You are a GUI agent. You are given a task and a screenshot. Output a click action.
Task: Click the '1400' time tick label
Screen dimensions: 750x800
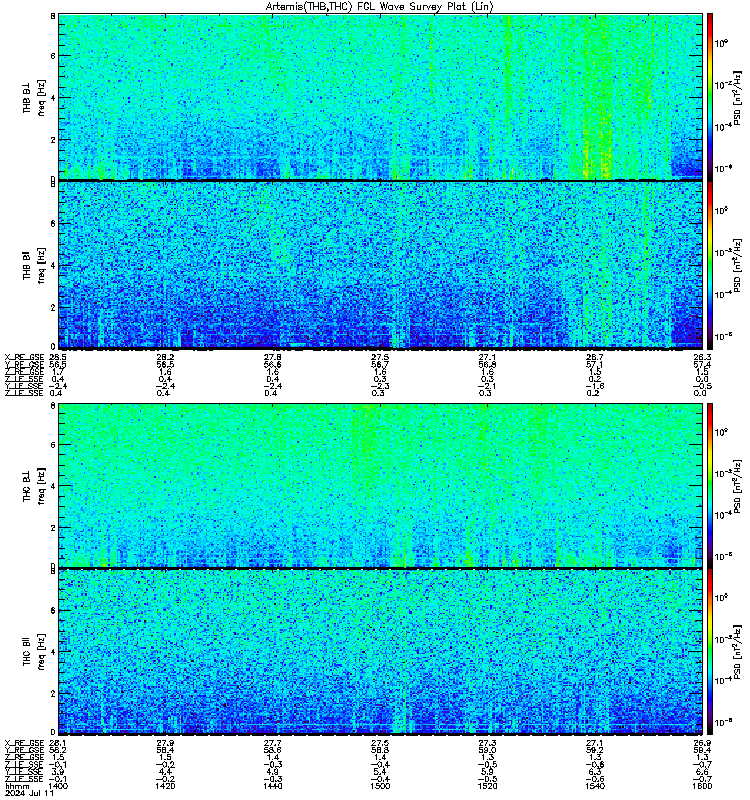[58, 786]
